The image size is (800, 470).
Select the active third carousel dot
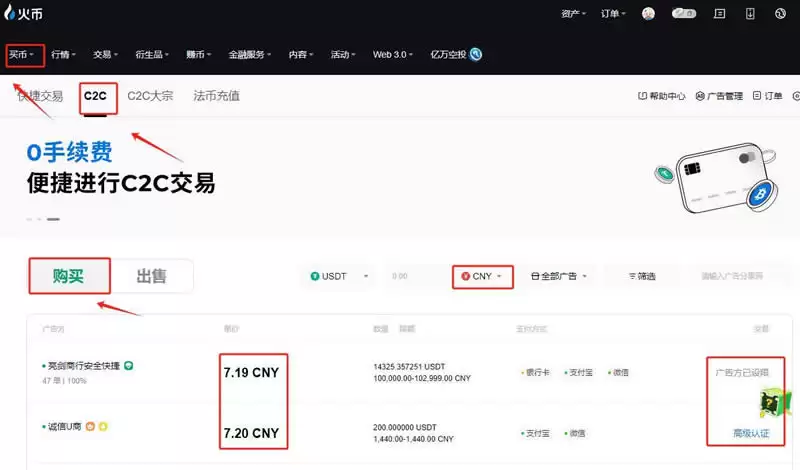pos(53,219)
